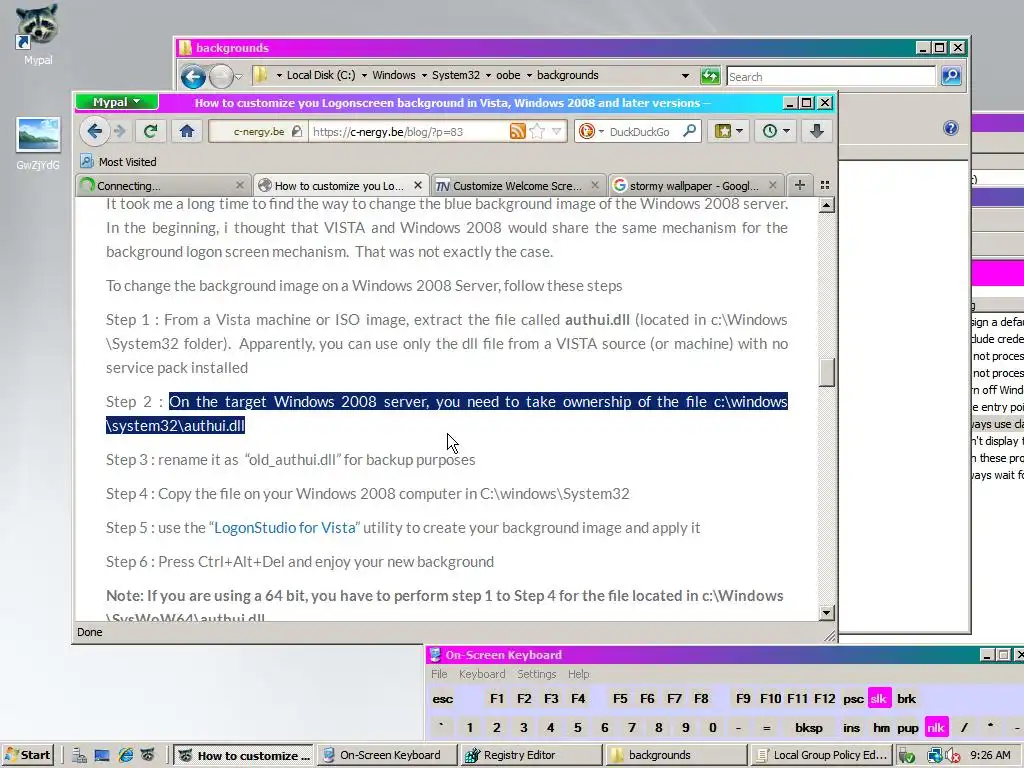Click the vertical scrollbar thumb

[826, 373]
